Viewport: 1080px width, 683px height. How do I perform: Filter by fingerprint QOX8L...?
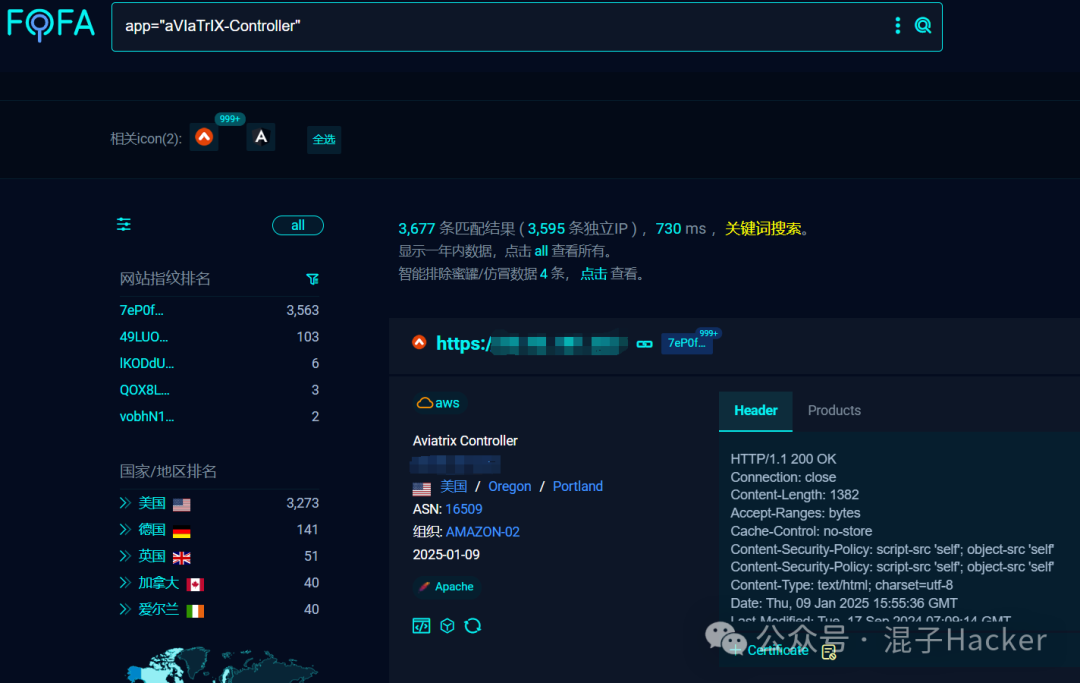tap(145, 390)
